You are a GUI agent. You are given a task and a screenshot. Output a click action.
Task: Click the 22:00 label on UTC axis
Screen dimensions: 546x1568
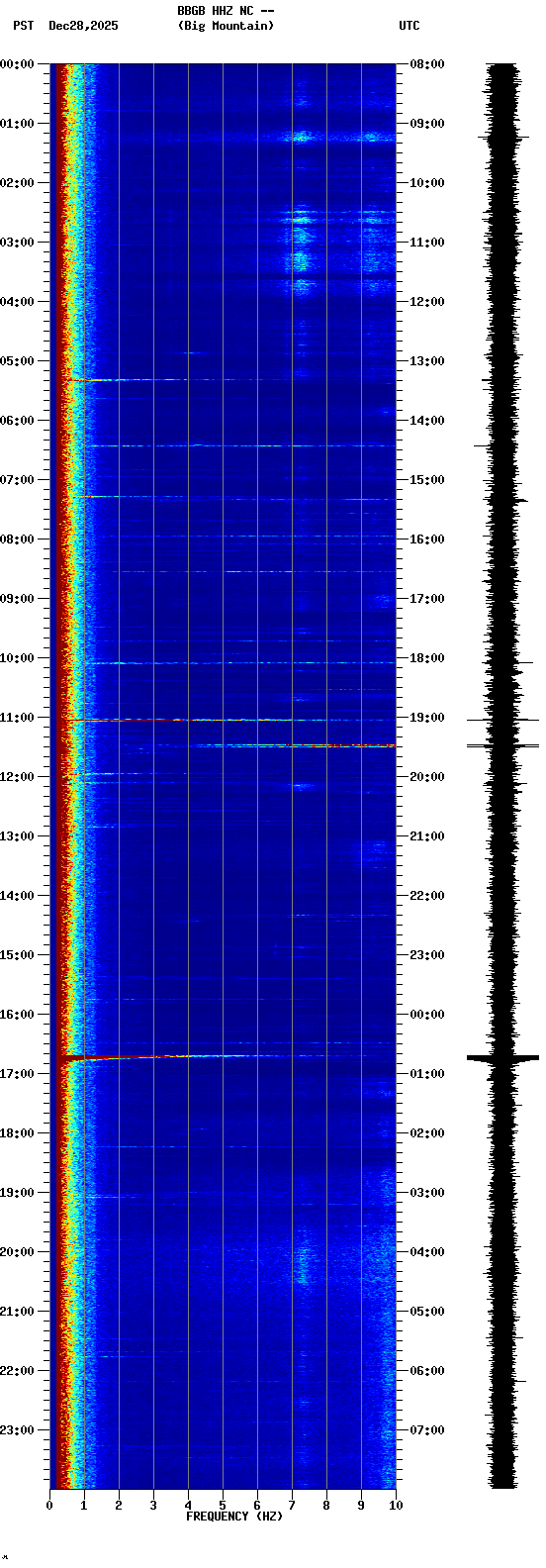[427, 896]
